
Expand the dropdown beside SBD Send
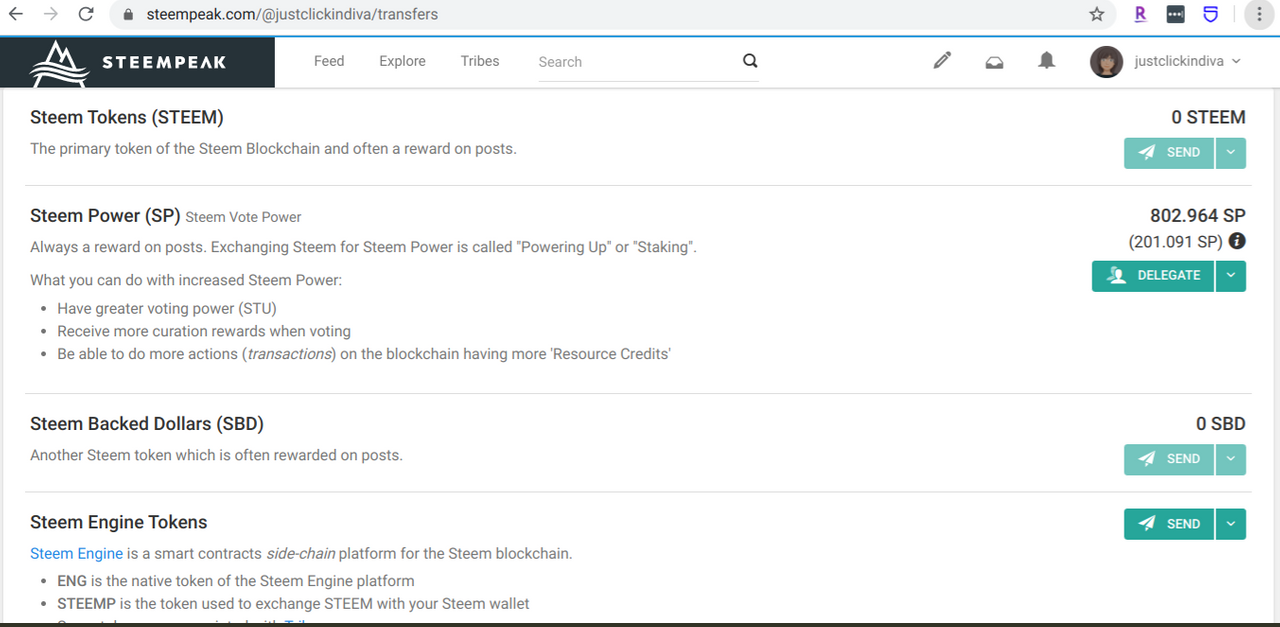point(1231,459)
